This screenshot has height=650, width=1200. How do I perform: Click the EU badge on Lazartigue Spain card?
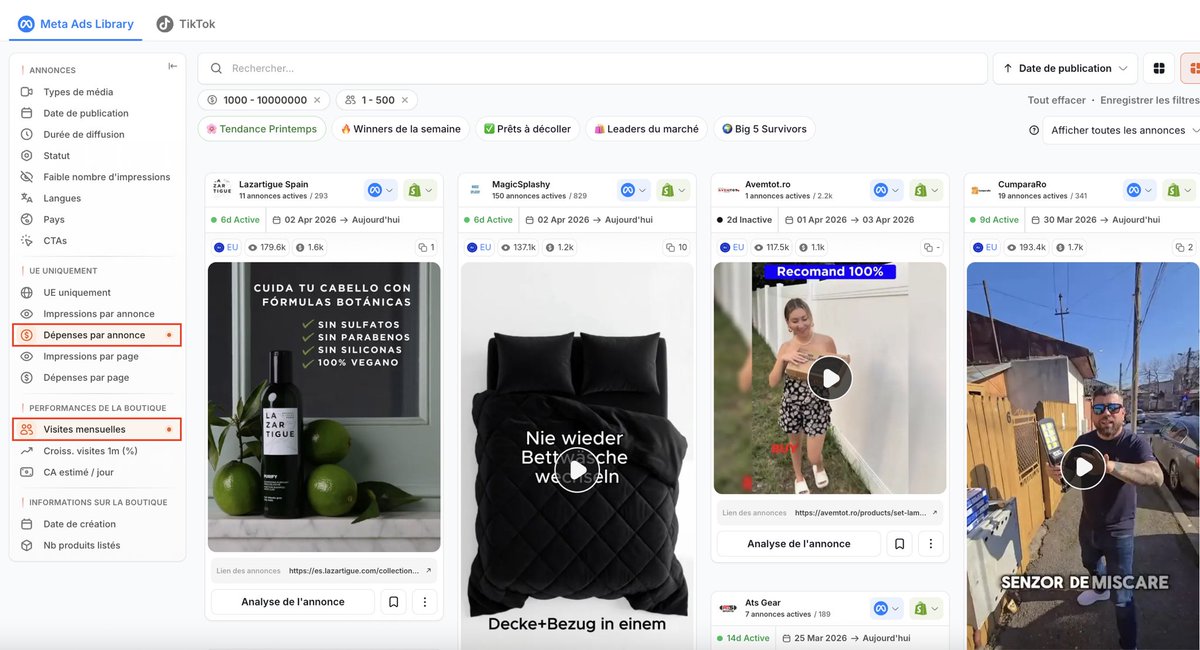click(x=226, y=247)
